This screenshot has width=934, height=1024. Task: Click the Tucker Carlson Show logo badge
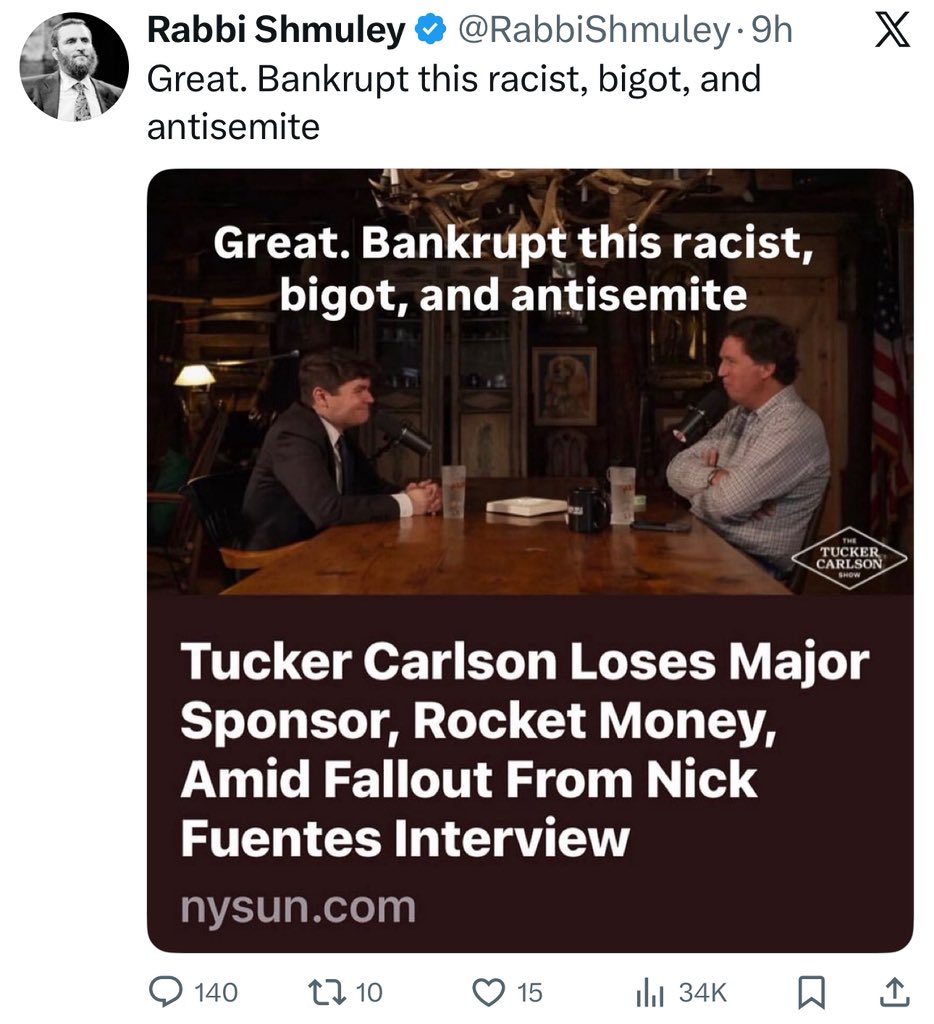[x=850, y=558]
